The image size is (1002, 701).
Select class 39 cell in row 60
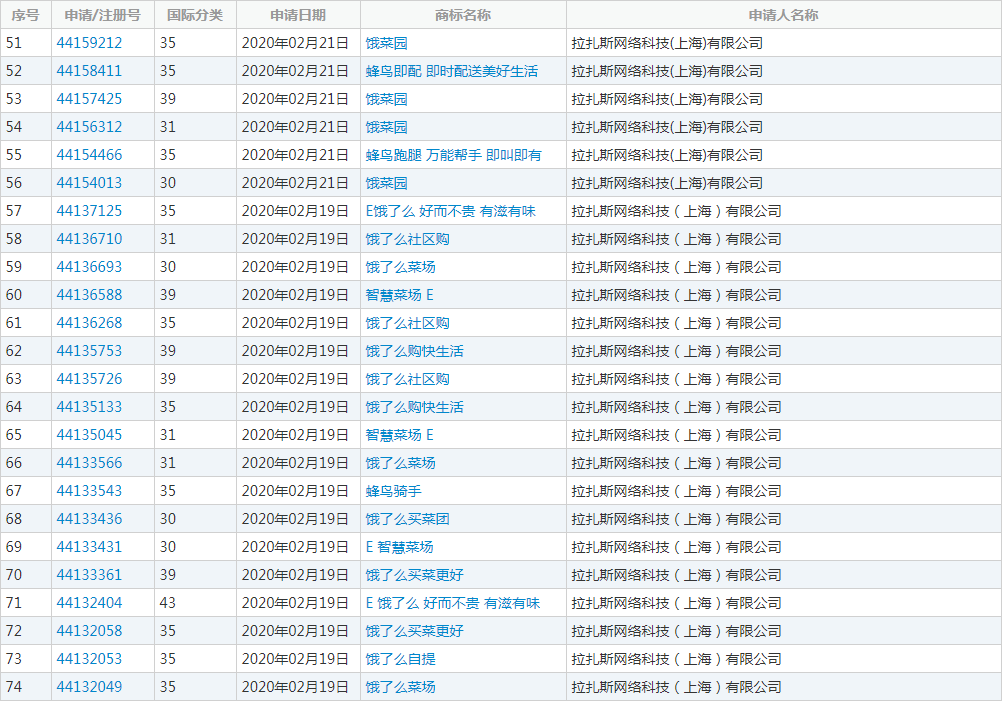(x=196, y=295)
